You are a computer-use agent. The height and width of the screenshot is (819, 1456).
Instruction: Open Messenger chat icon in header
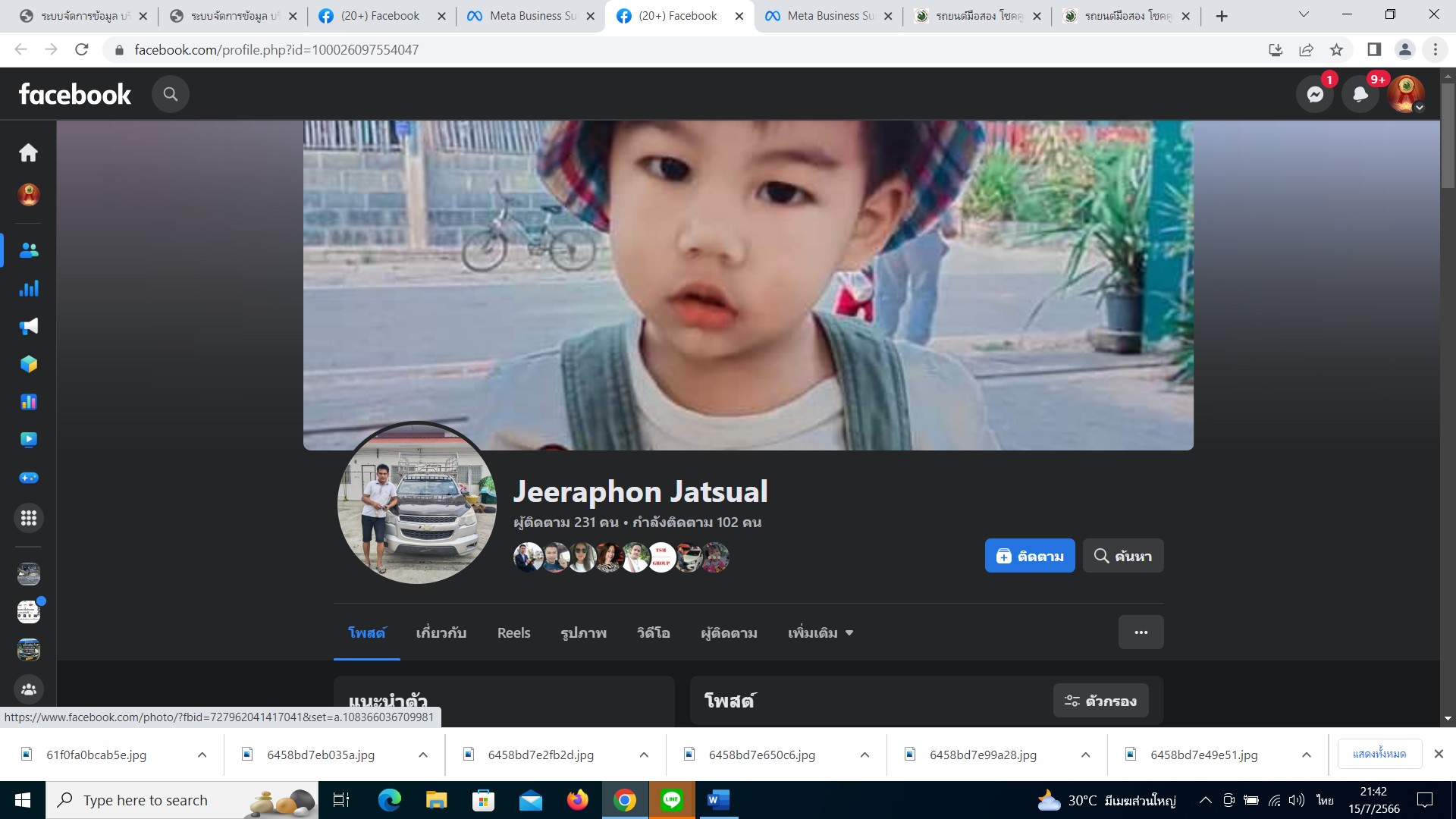[1315, 94]
